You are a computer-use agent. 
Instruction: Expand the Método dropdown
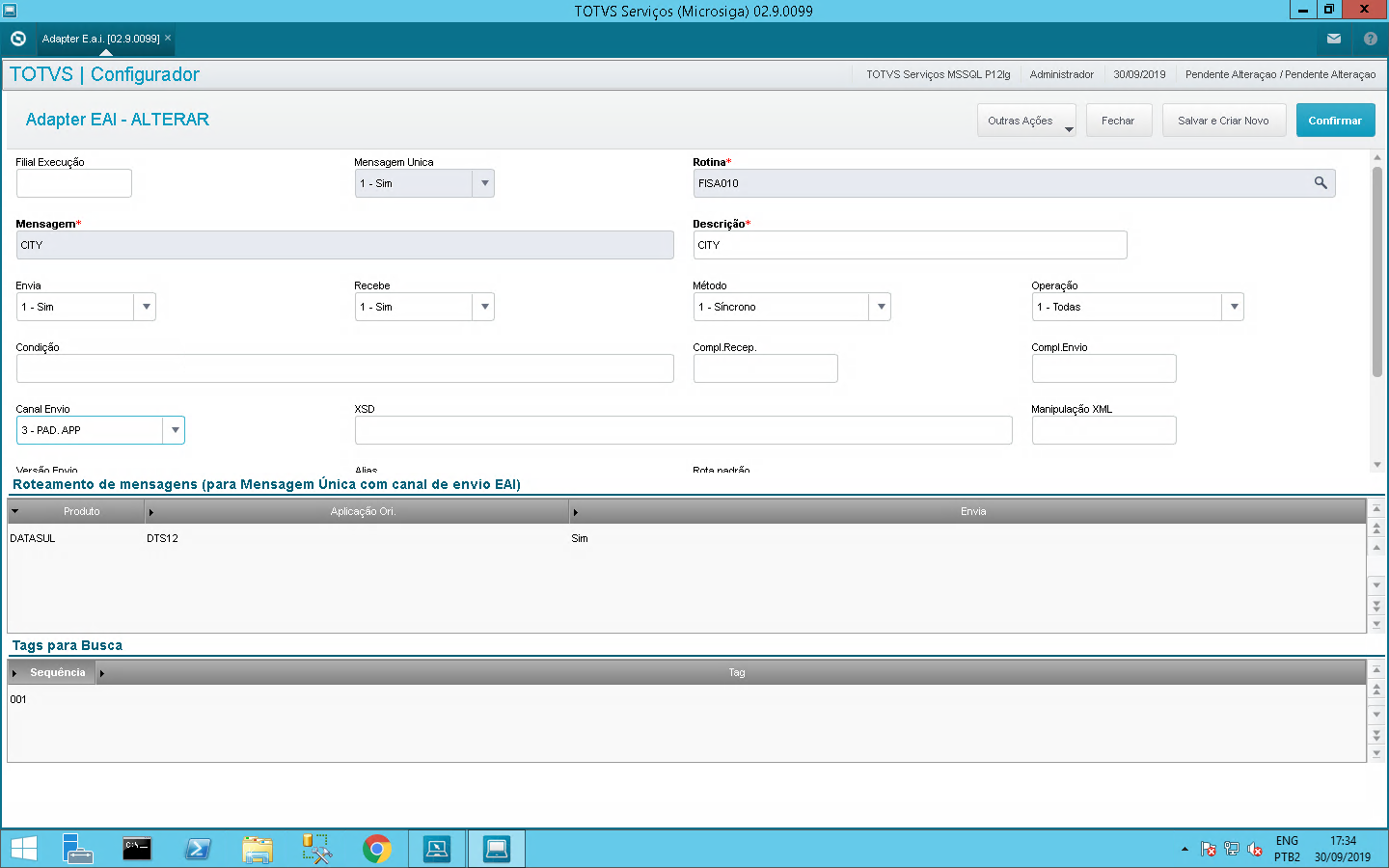click(881, 307)
